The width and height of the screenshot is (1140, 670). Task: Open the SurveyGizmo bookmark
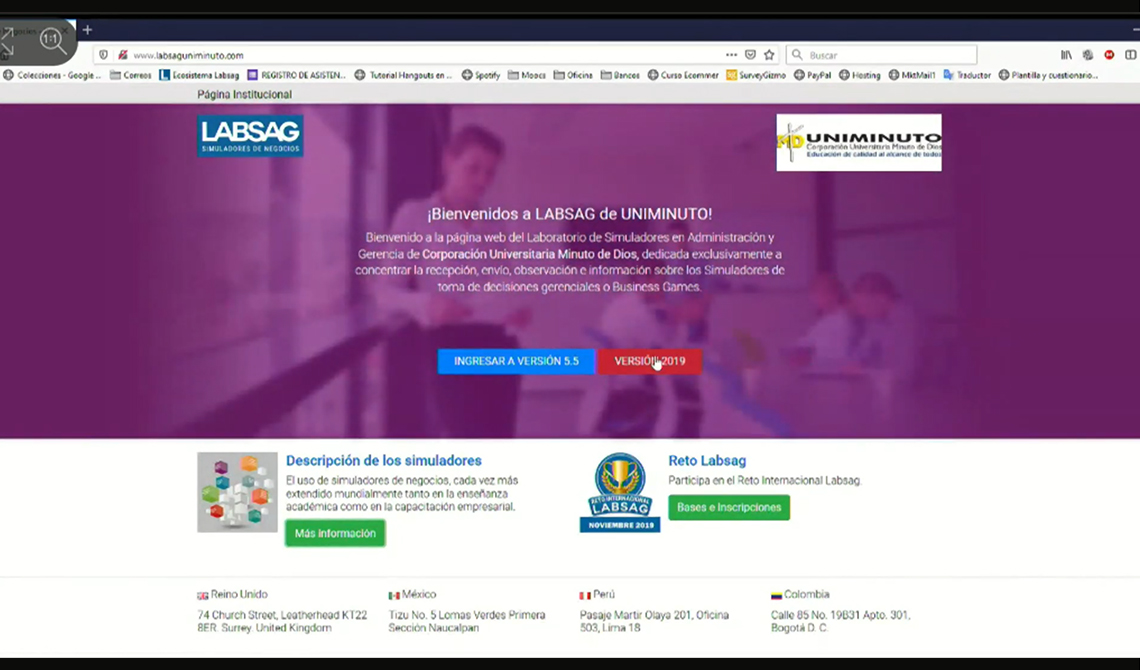pos(756,75)
